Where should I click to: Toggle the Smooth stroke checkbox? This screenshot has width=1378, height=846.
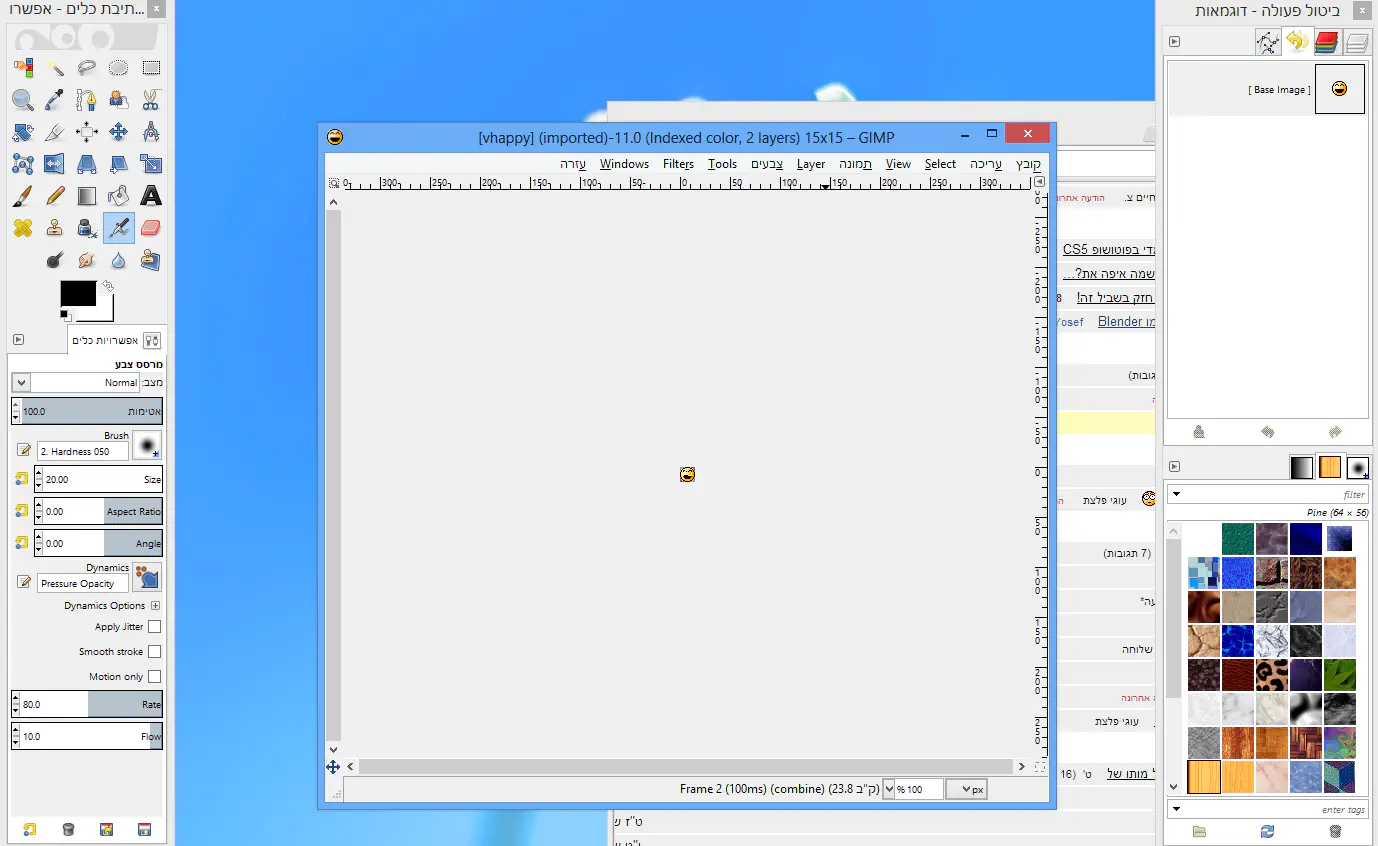(154, 652)
